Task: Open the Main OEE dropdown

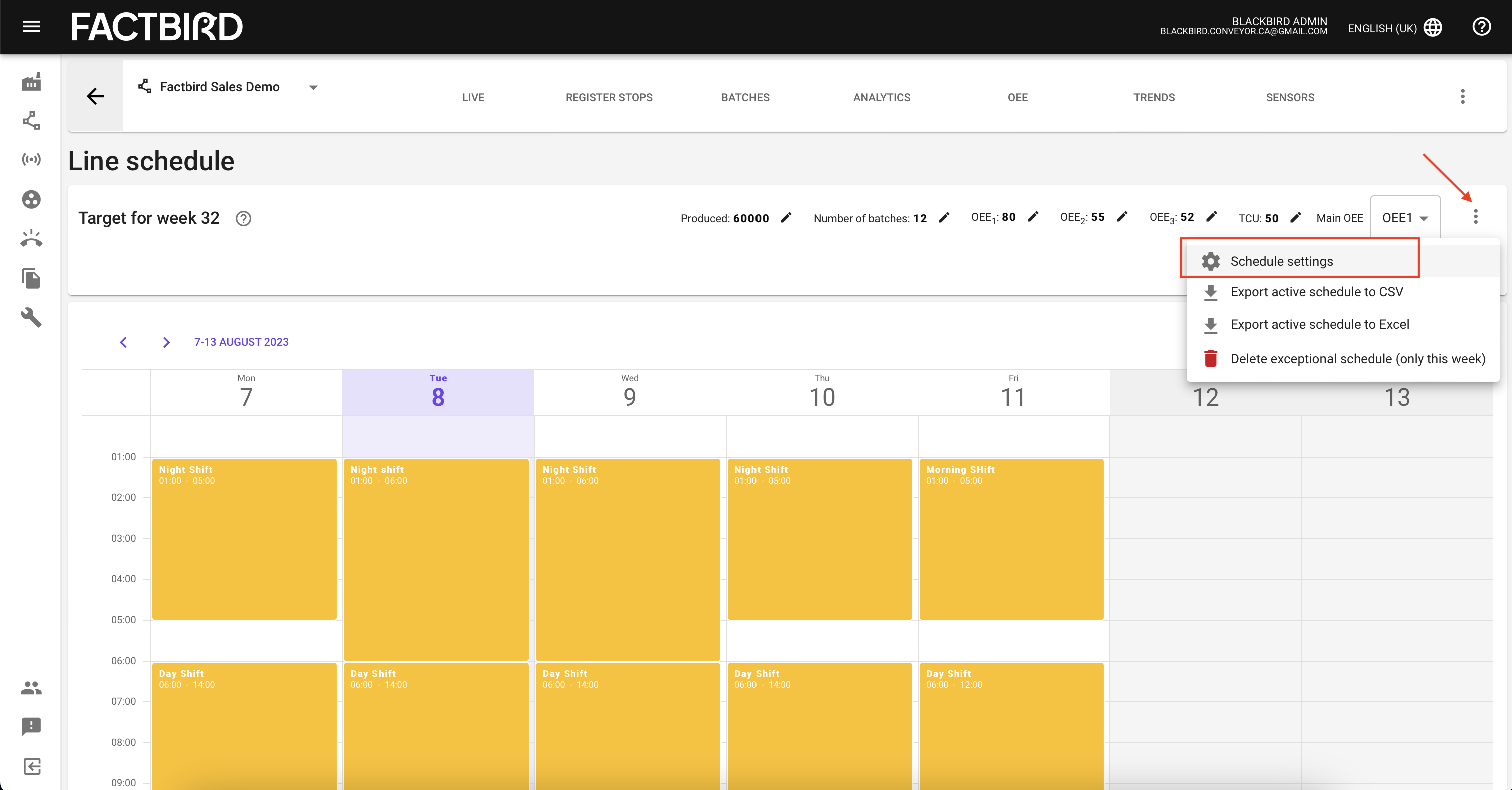Action: pos(1405,218)
